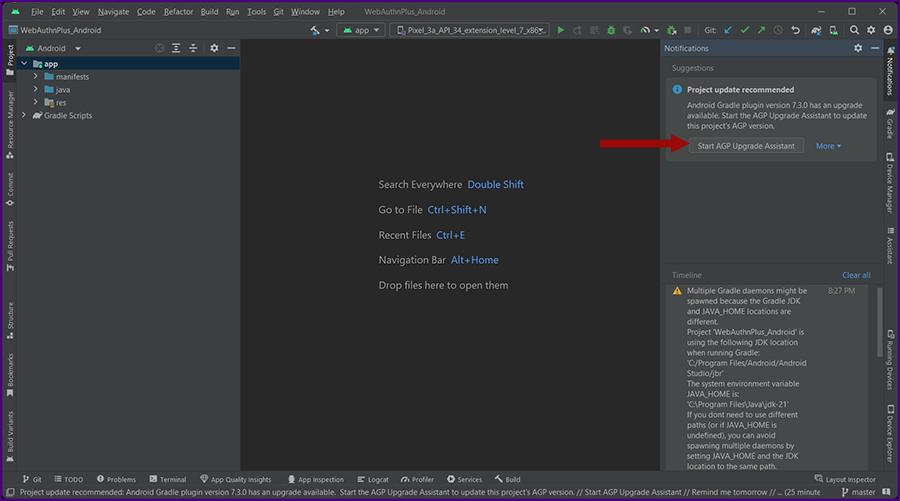Expand the Gradle Scripts node
The image size is (900, 501).
23,115
